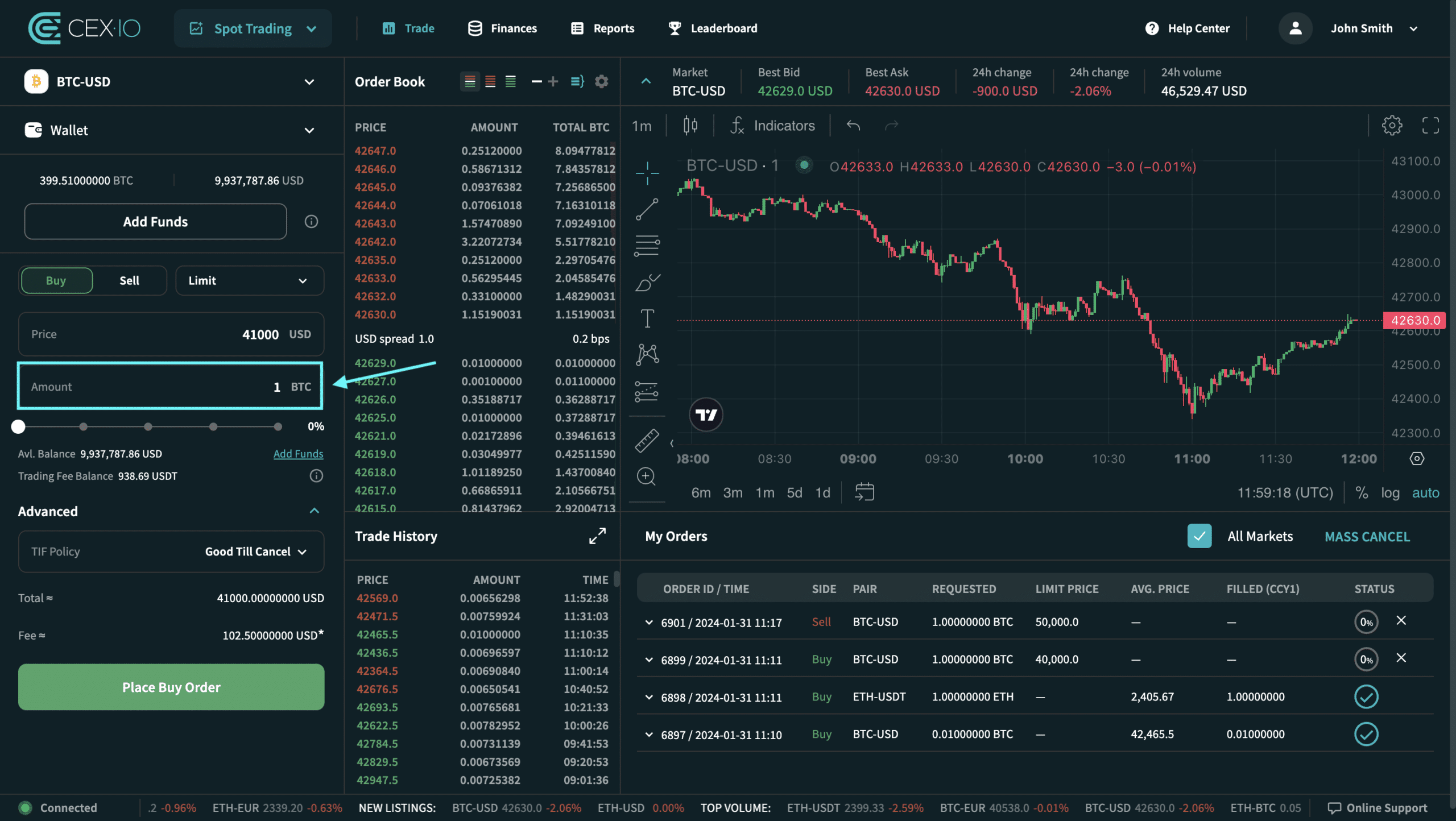Click the Add Funds link
The height and width of the screenshot is (821, 1456).
298,453
